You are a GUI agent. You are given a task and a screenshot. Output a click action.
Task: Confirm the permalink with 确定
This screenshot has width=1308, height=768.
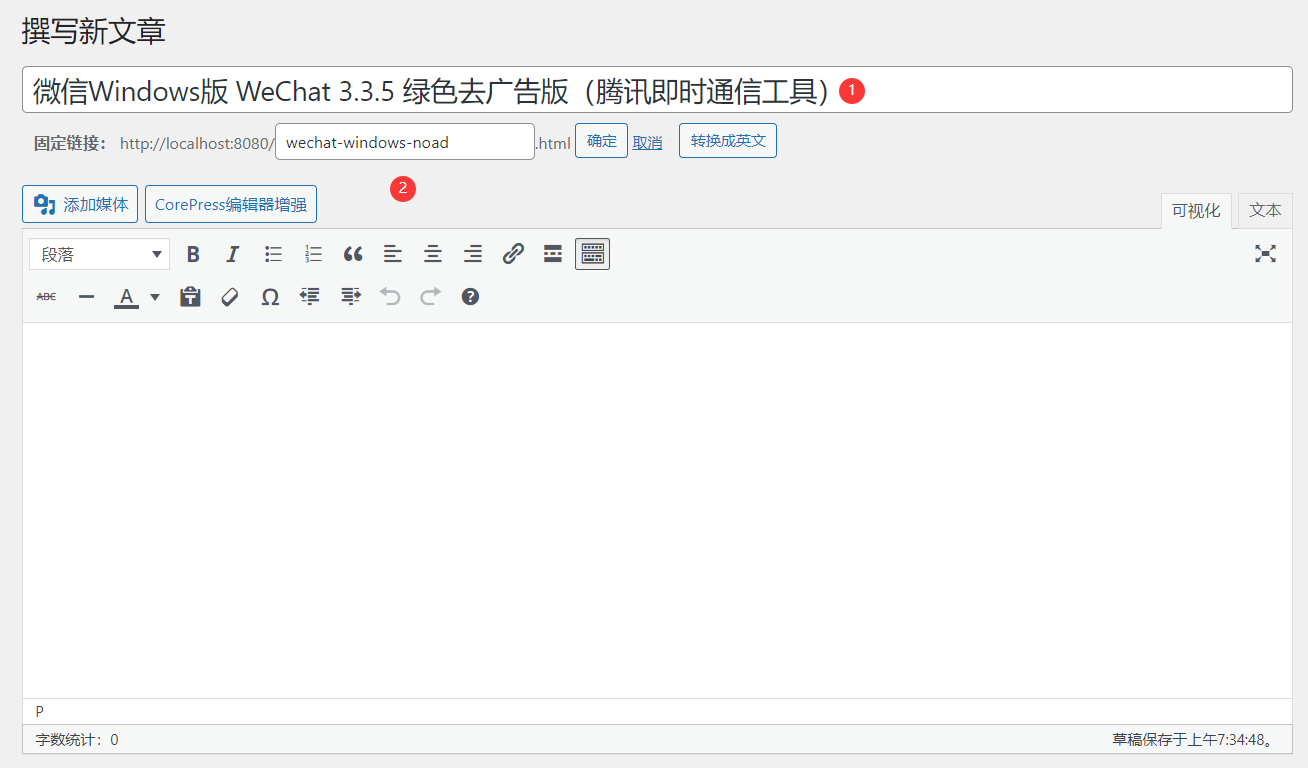pyautogui.click(x=602, y=141)
